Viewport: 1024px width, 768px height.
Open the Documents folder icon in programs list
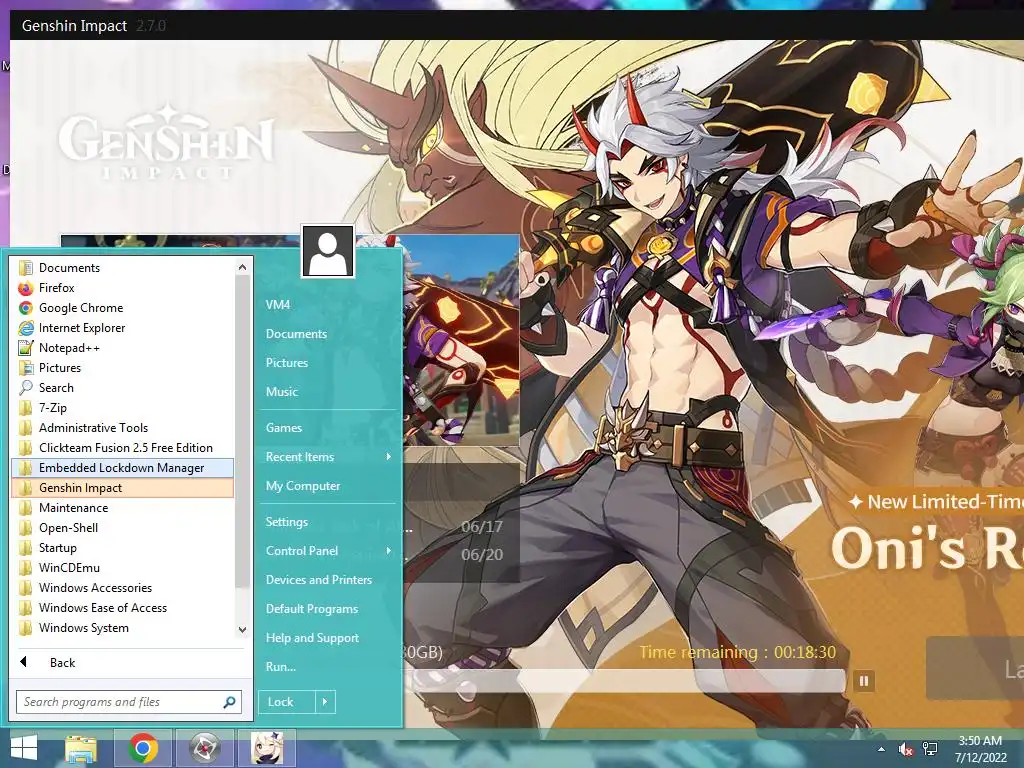(x=26, y=268)
